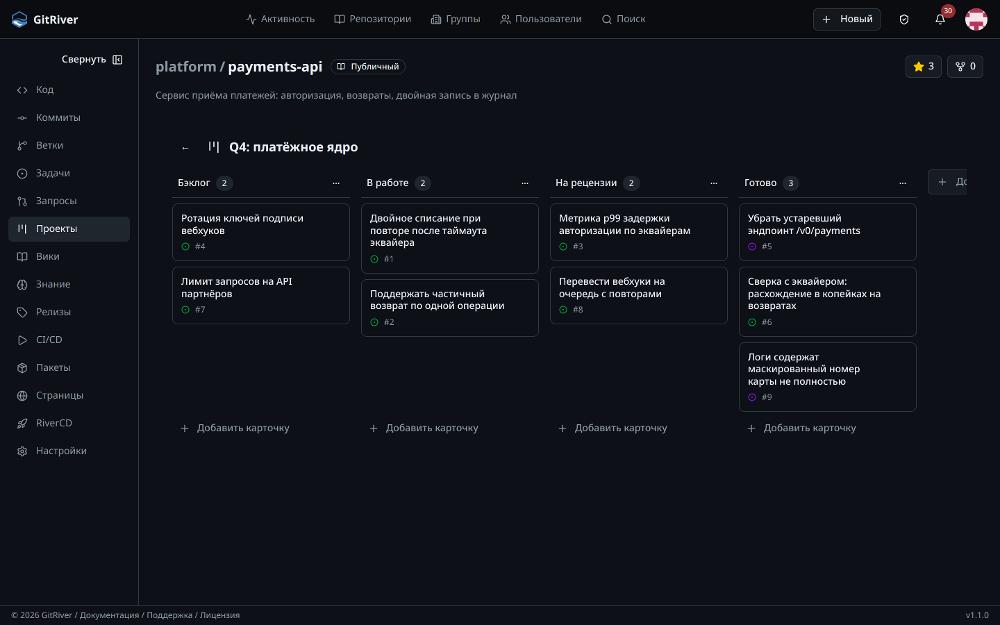The image size is (1000, 625).
Task: Open Задачи in sidebar
Action: 69,173
